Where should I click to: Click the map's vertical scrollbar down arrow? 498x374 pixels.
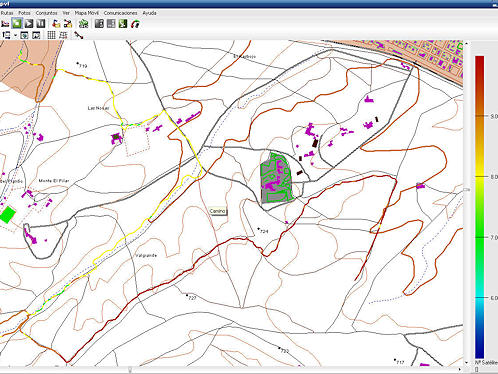click(466, 363)
